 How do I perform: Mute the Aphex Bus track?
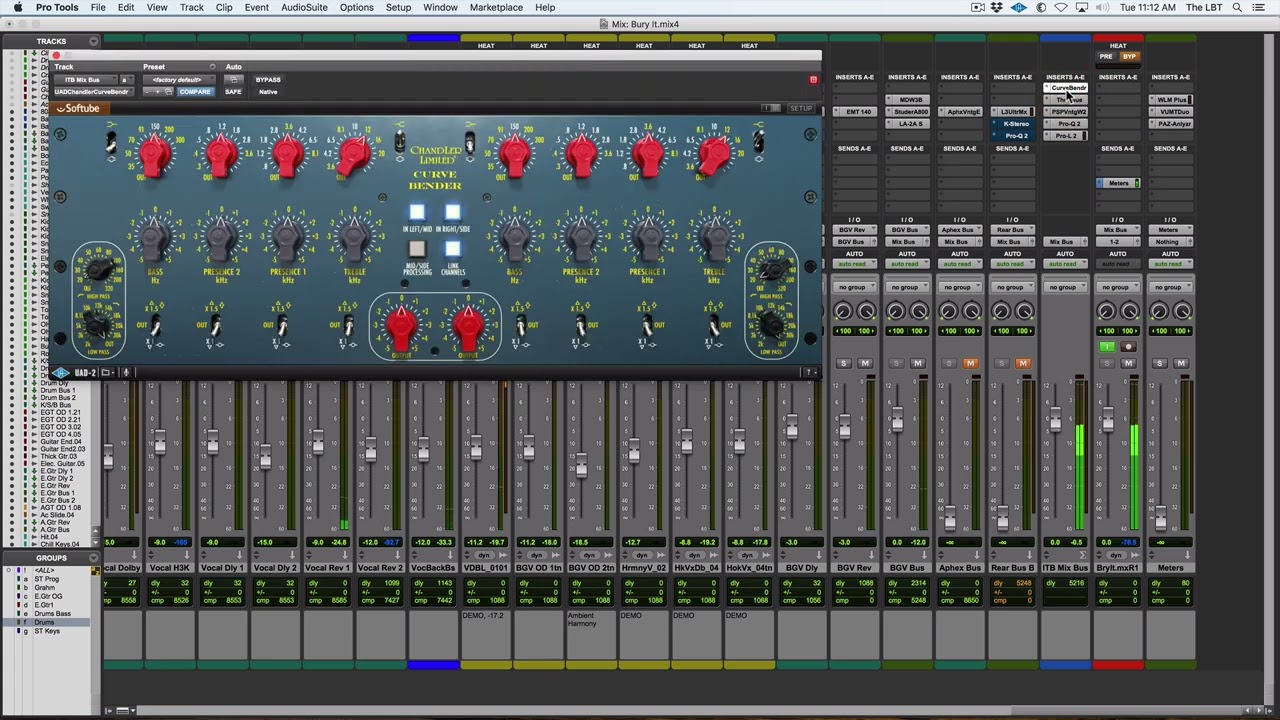[x=970, y=363]
